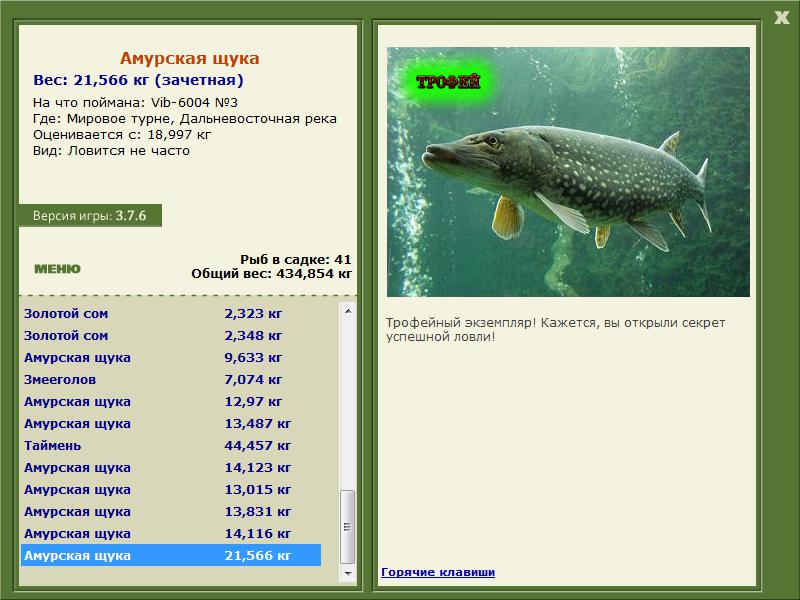The width and height of the screenshot is (800, 600).
Task: Click the 'Оценивается с: 18,997 кг' line
Action: pos(122,135)
